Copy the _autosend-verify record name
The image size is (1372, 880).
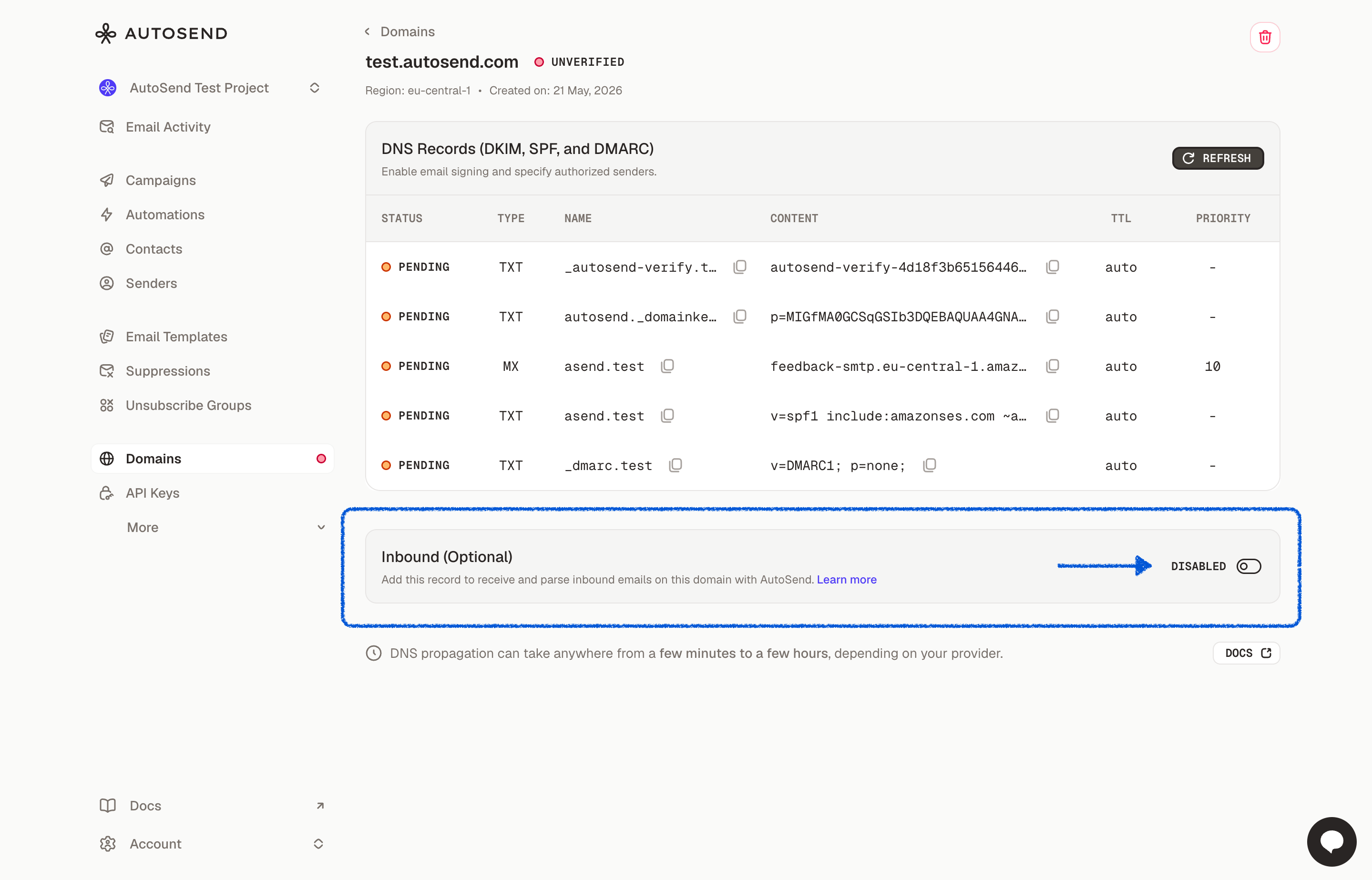[x=740, y=267]
